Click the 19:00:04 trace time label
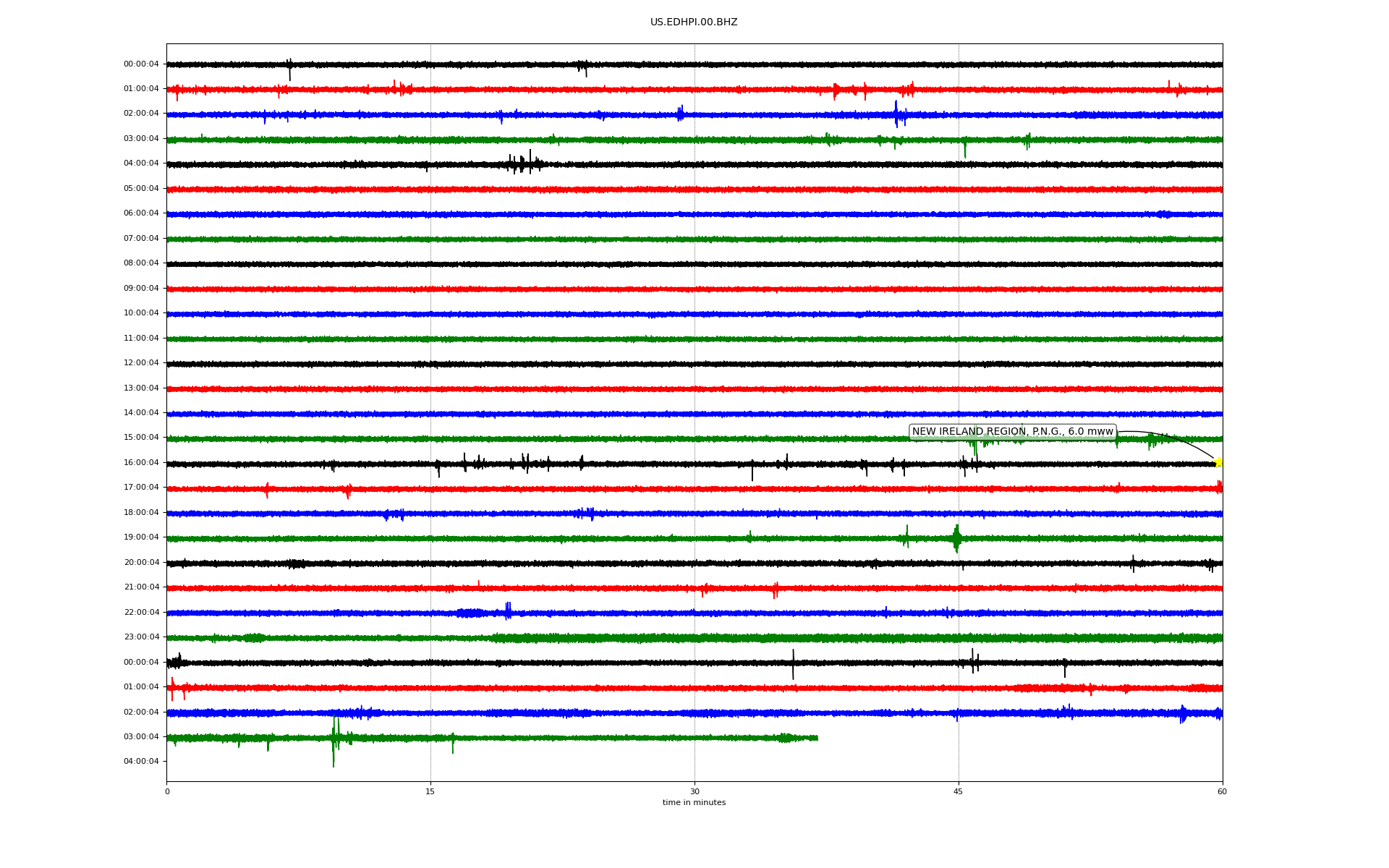1389x868 pixels. (x=141, y=537)
